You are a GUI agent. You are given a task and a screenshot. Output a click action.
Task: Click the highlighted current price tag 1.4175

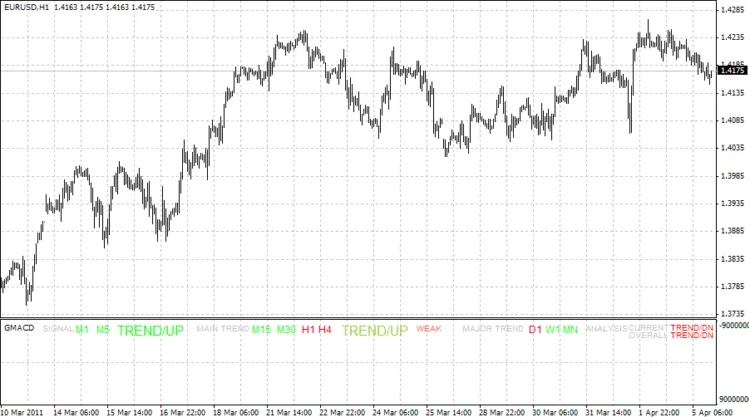coord(732,71)
